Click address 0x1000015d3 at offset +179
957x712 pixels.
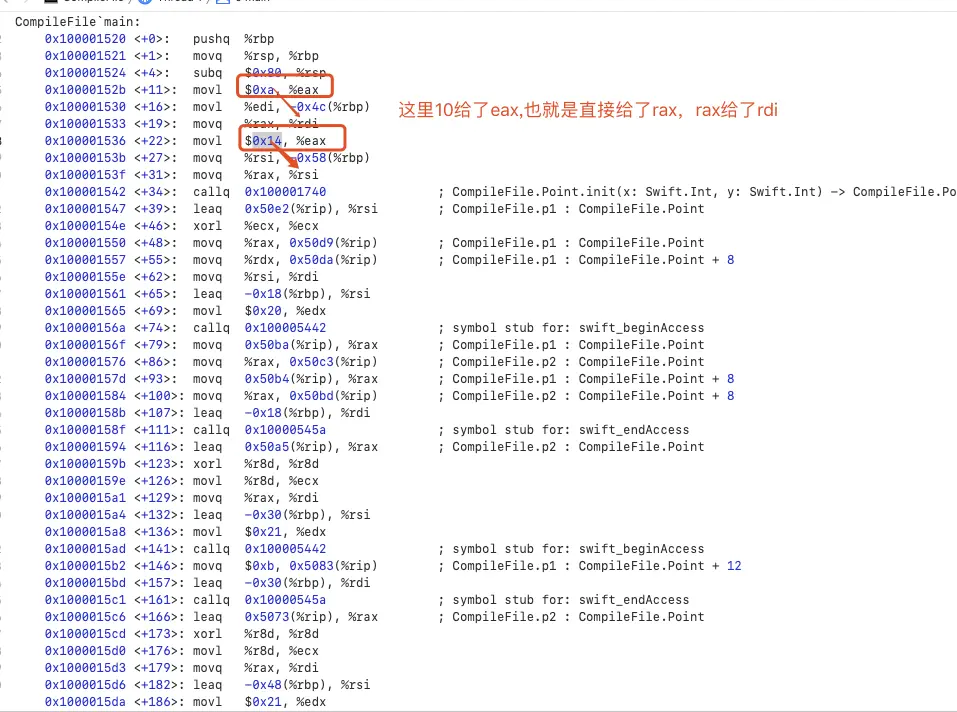tap(85, 668)
